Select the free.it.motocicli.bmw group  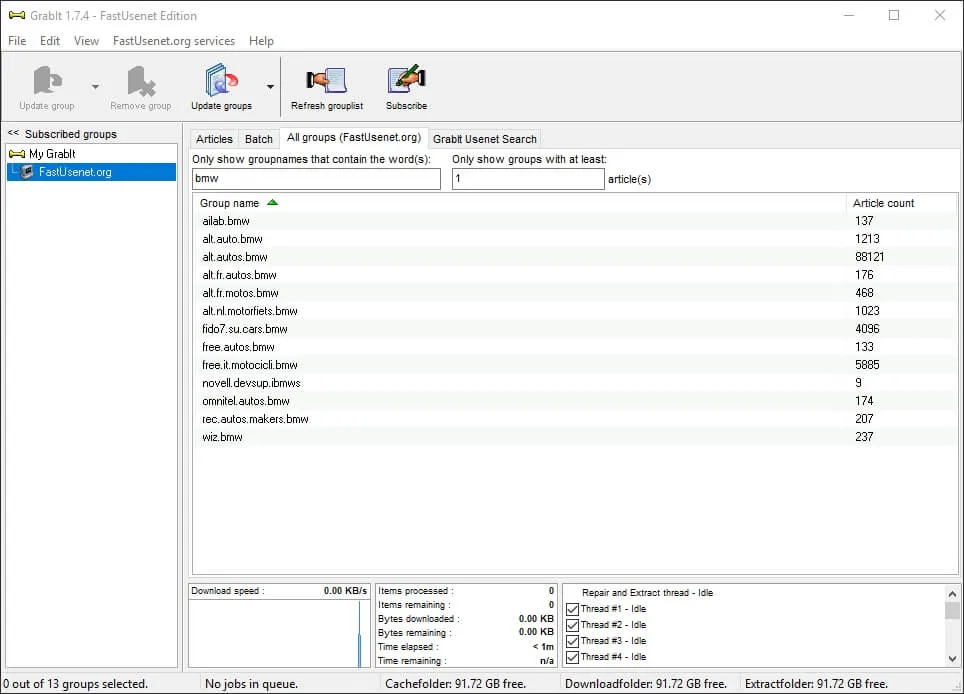[x=575, y=365]
